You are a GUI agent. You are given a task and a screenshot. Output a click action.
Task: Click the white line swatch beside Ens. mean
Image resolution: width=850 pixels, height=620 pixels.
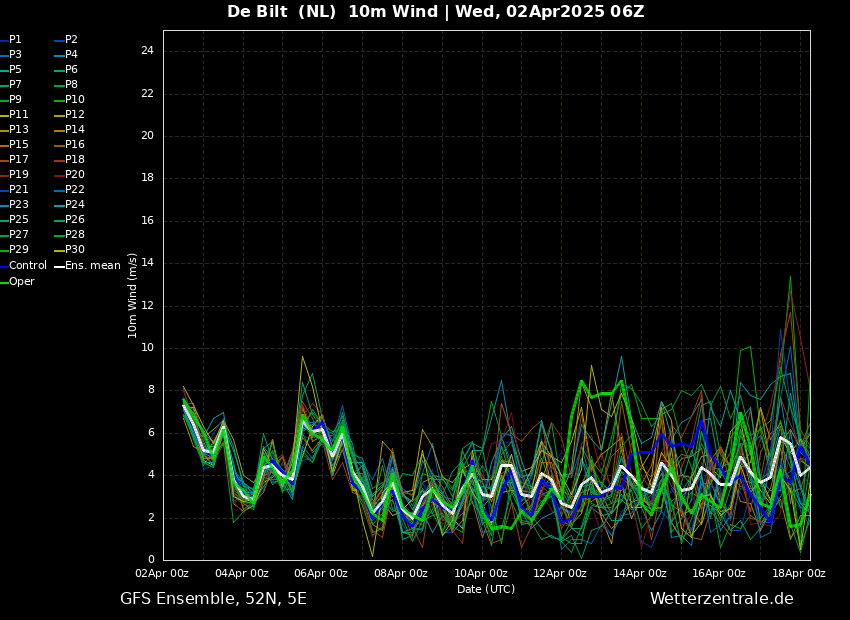coord(59,267)
